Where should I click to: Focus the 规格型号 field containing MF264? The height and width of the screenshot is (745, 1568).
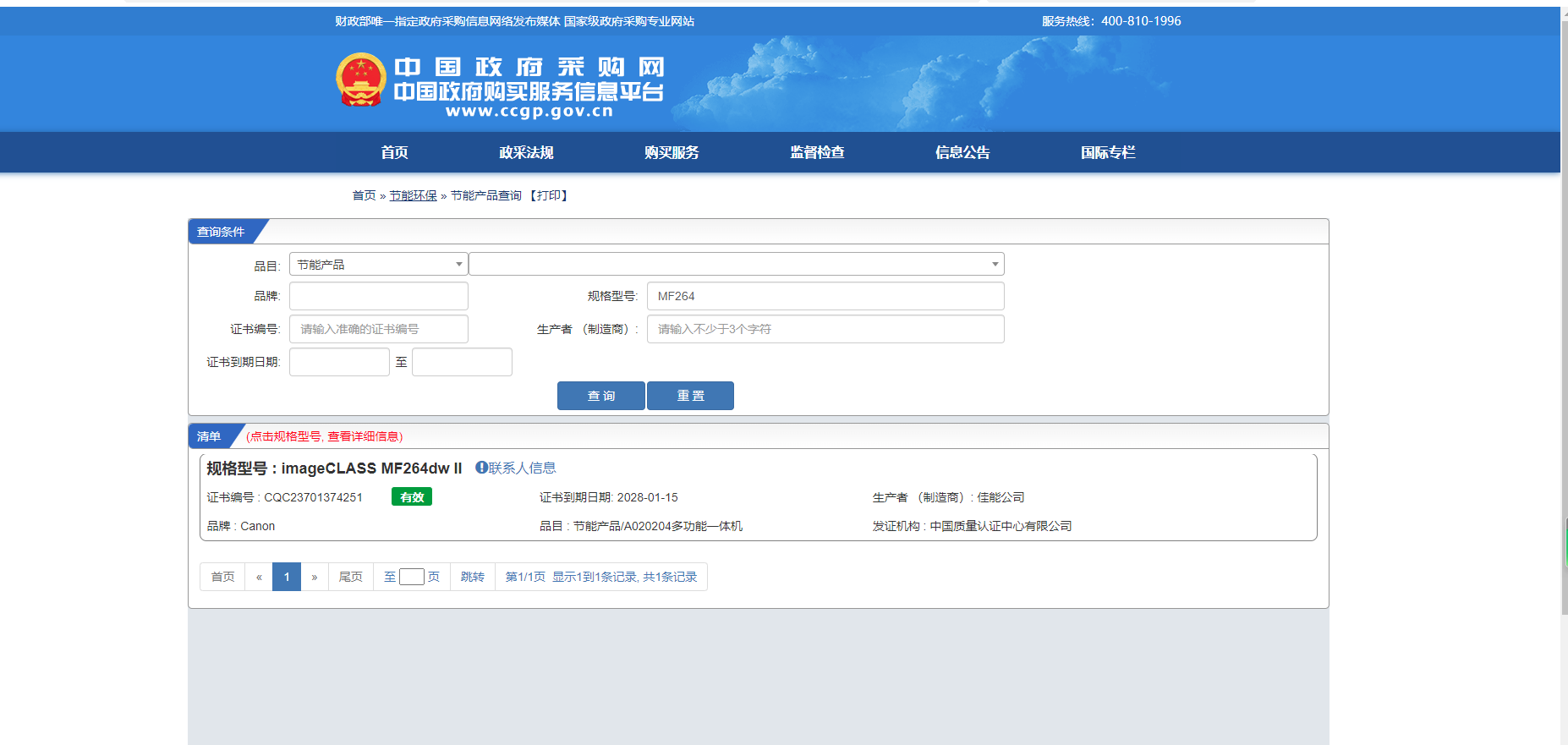825,296
